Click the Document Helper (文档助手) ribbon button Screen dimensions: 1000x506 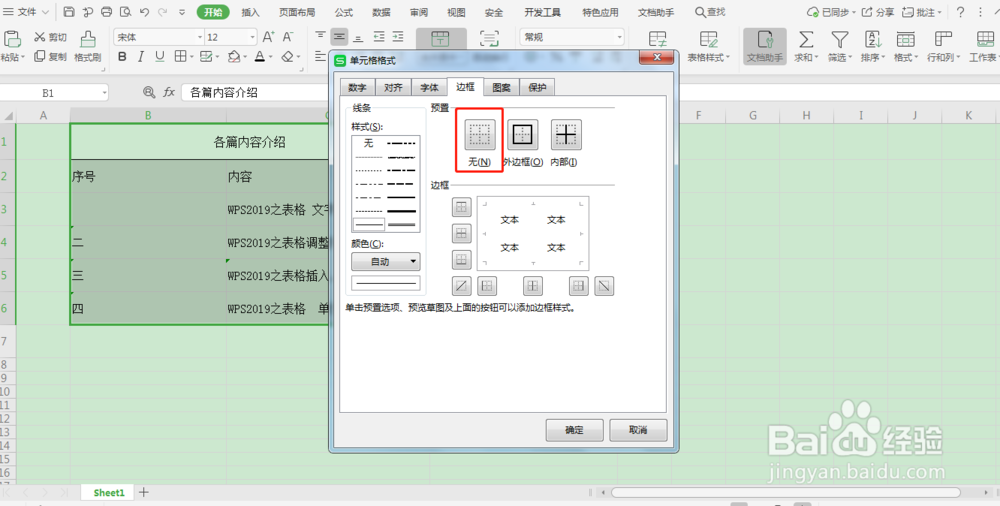pyautogui.click(x=764, y=47)
